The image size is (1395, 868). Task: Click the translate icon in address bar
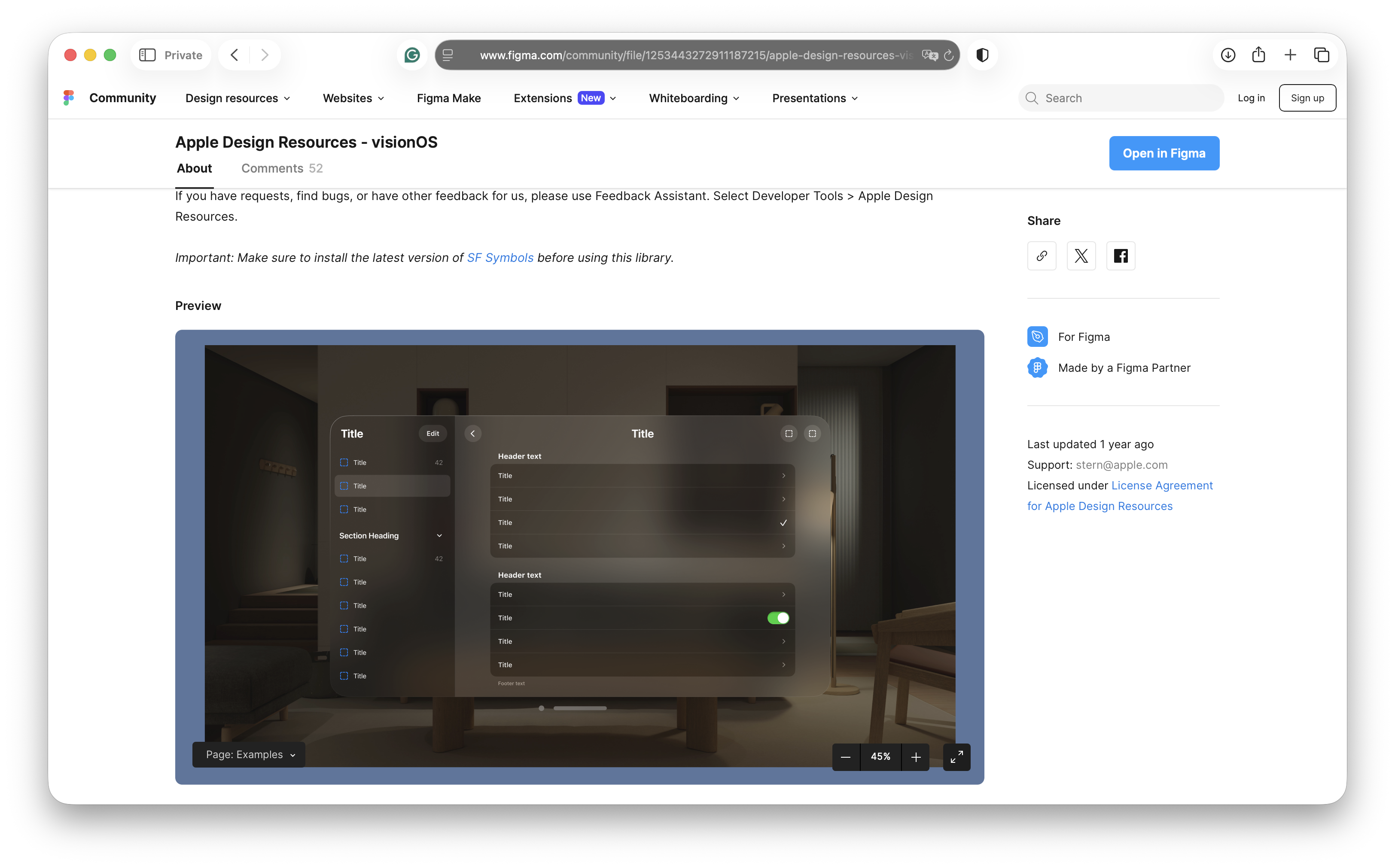930,55
